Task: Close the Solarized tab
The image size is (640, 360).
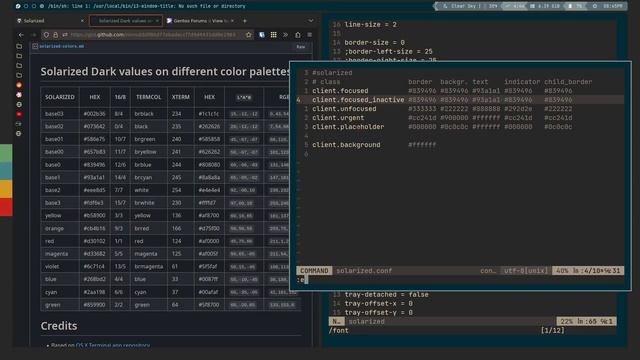Action: (x=82, y=21)
